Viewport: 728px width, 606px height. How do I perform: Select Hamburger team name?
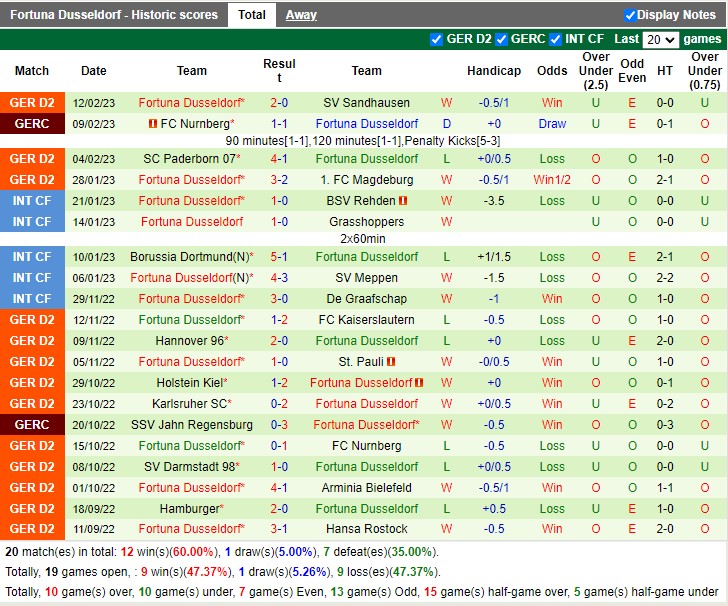pyautogui.click(x=189, y=508)
